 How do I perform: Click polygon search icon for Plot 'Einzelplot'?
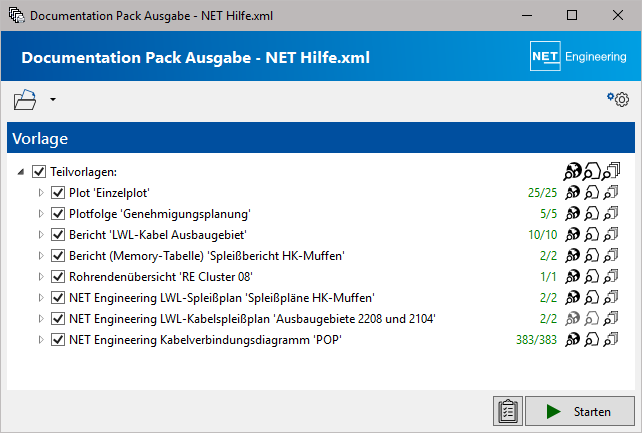[x=592, y=192]
